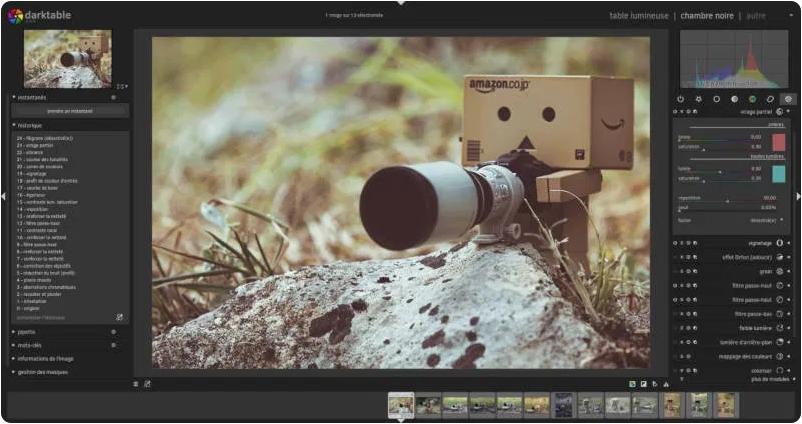Click the filtre passe-bas module icon

pos(779,314)
